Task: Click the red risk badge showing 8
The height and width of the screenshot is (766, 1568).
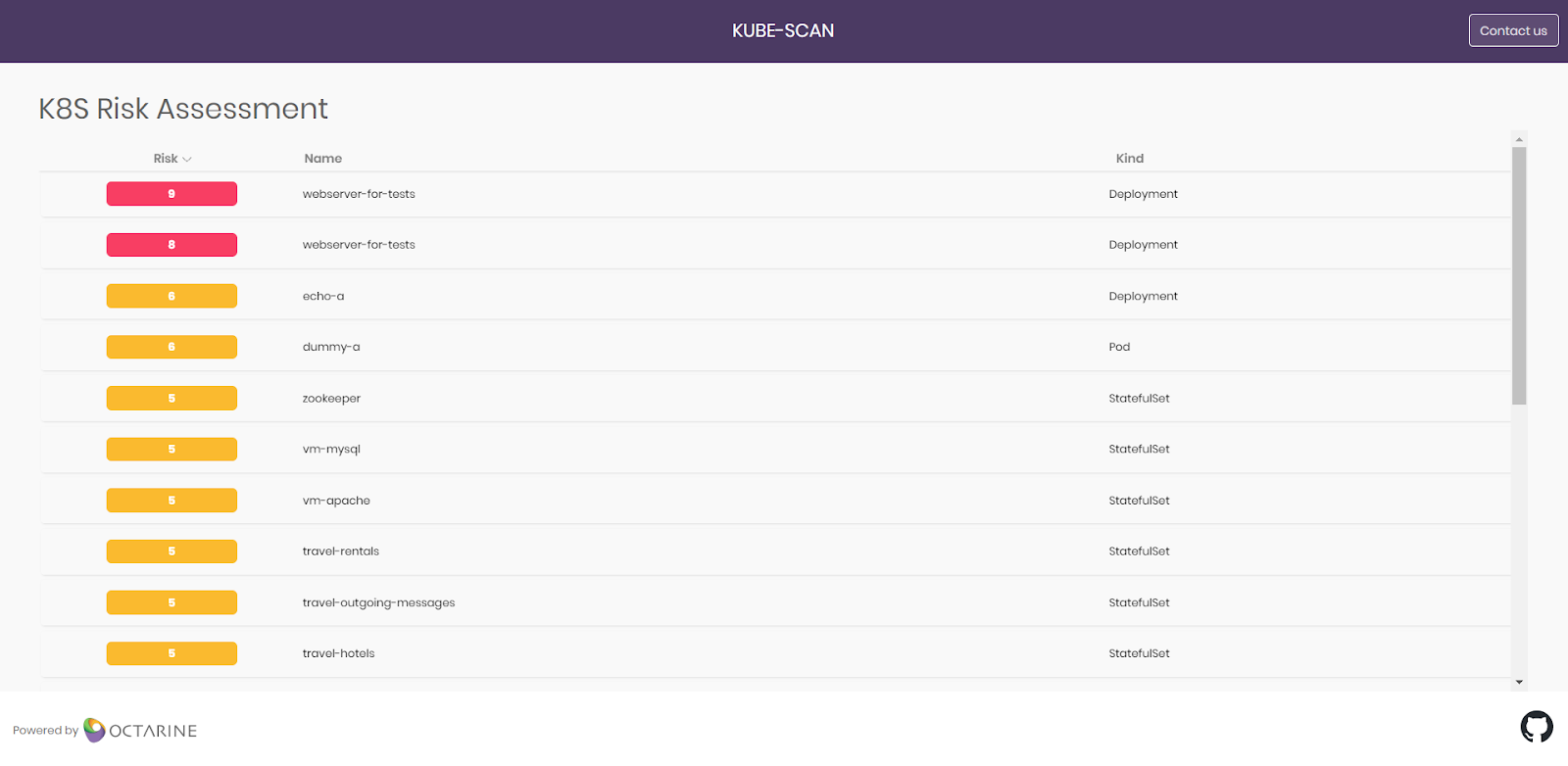Action: tap(171, 245)
